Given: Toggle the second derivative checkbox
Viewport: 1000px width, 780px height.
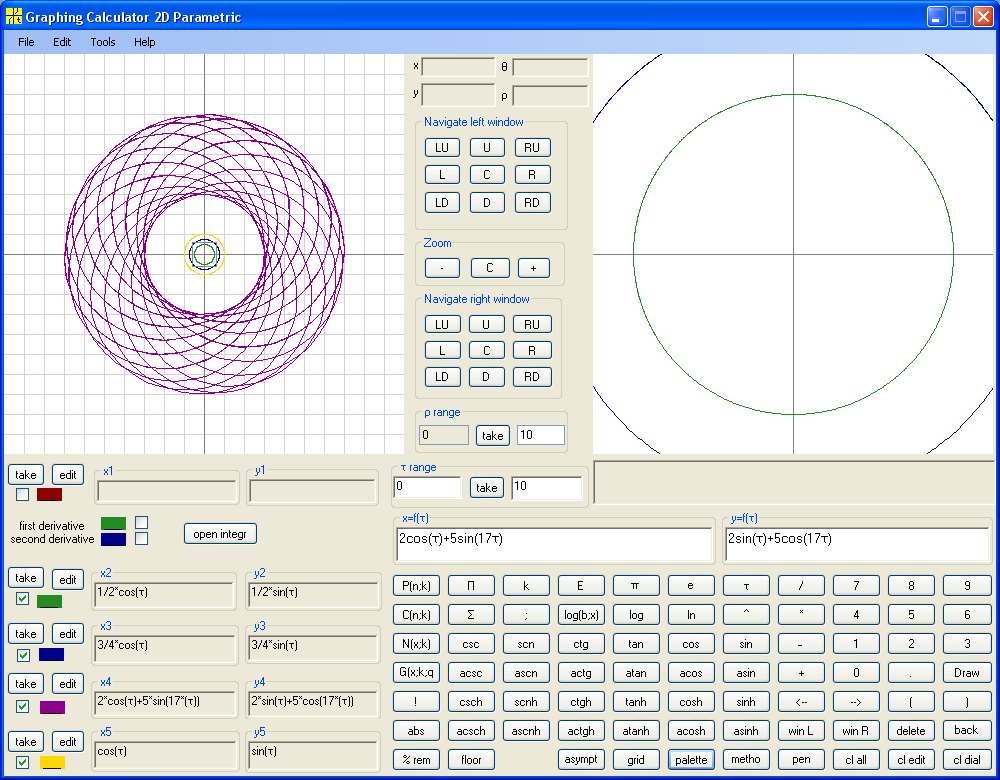Looking at the screenshot, I should click(x=142, y=539).
